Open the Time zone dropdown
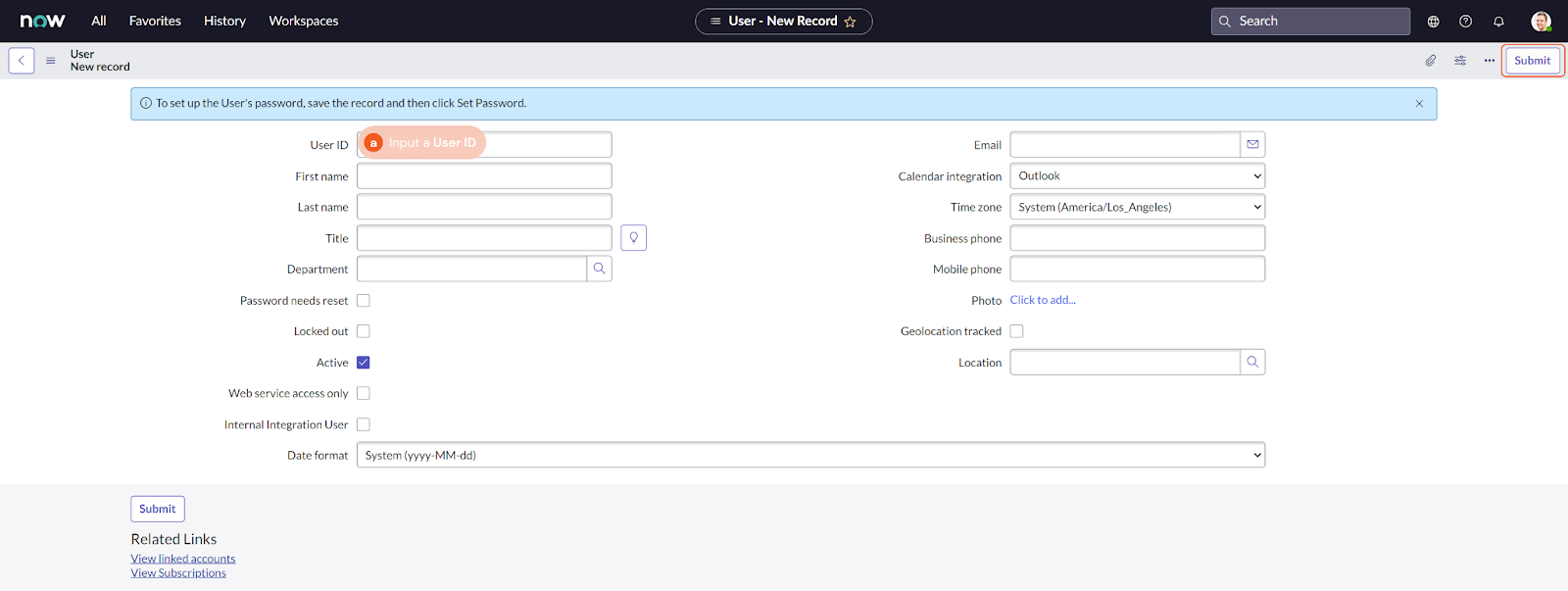Image resolution: width=1568 pixels, height=591 pixels. (x=1137, y=207)
